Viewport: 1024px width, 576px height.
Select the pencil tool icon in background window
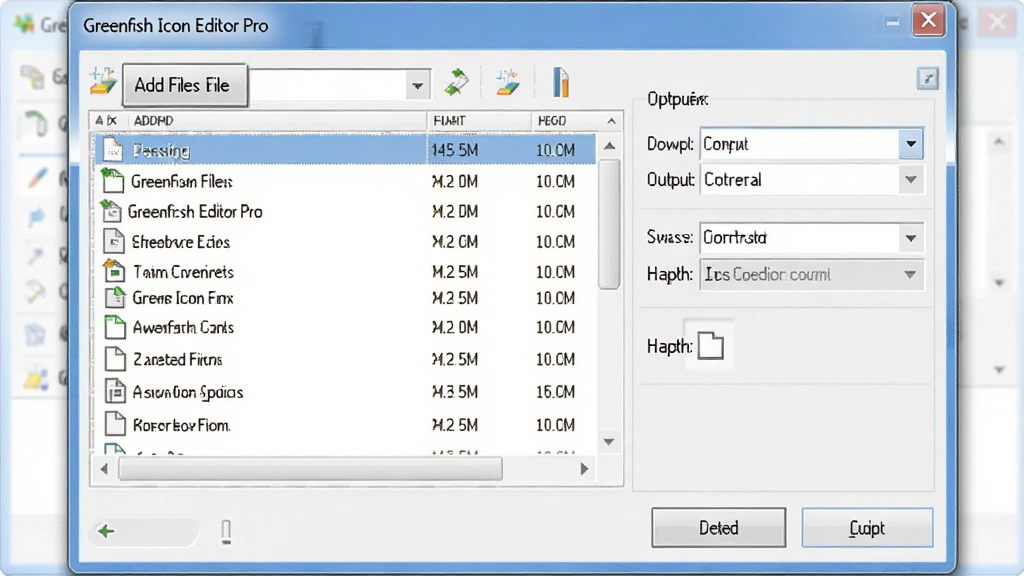pyautogui.click(x=37, y=176)
